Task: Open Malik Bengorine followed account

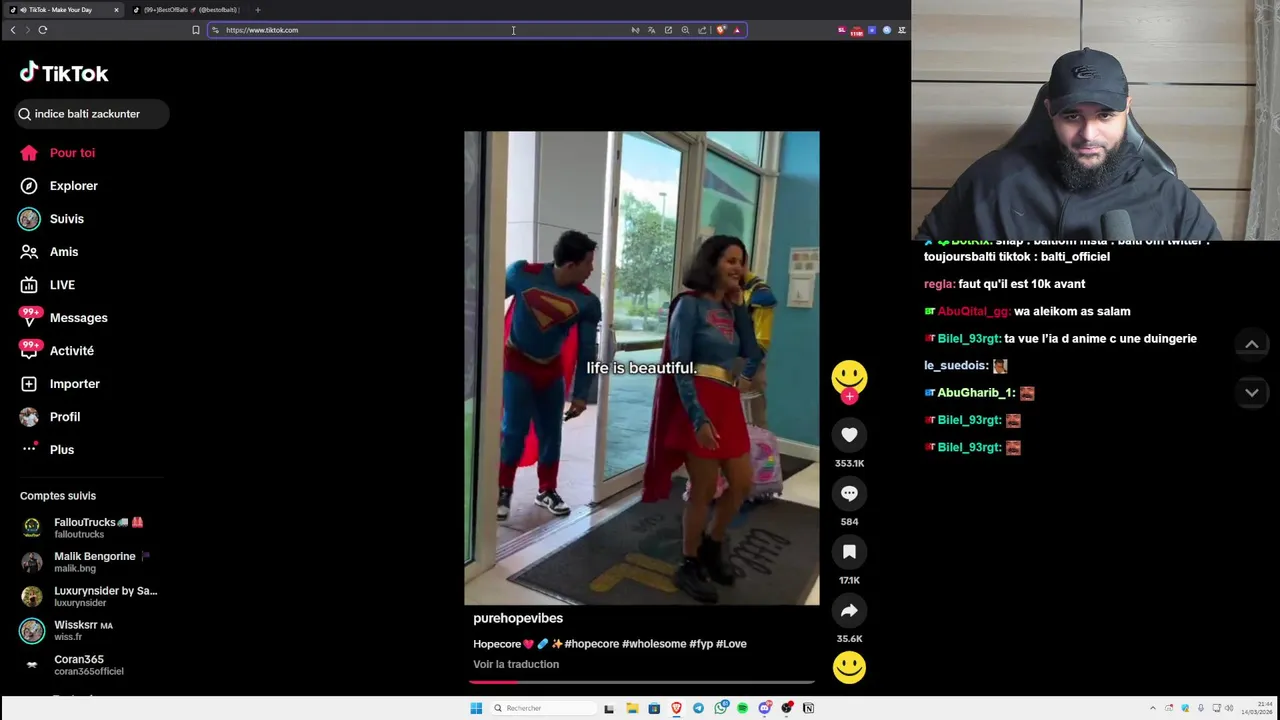Action: point(86,562)
